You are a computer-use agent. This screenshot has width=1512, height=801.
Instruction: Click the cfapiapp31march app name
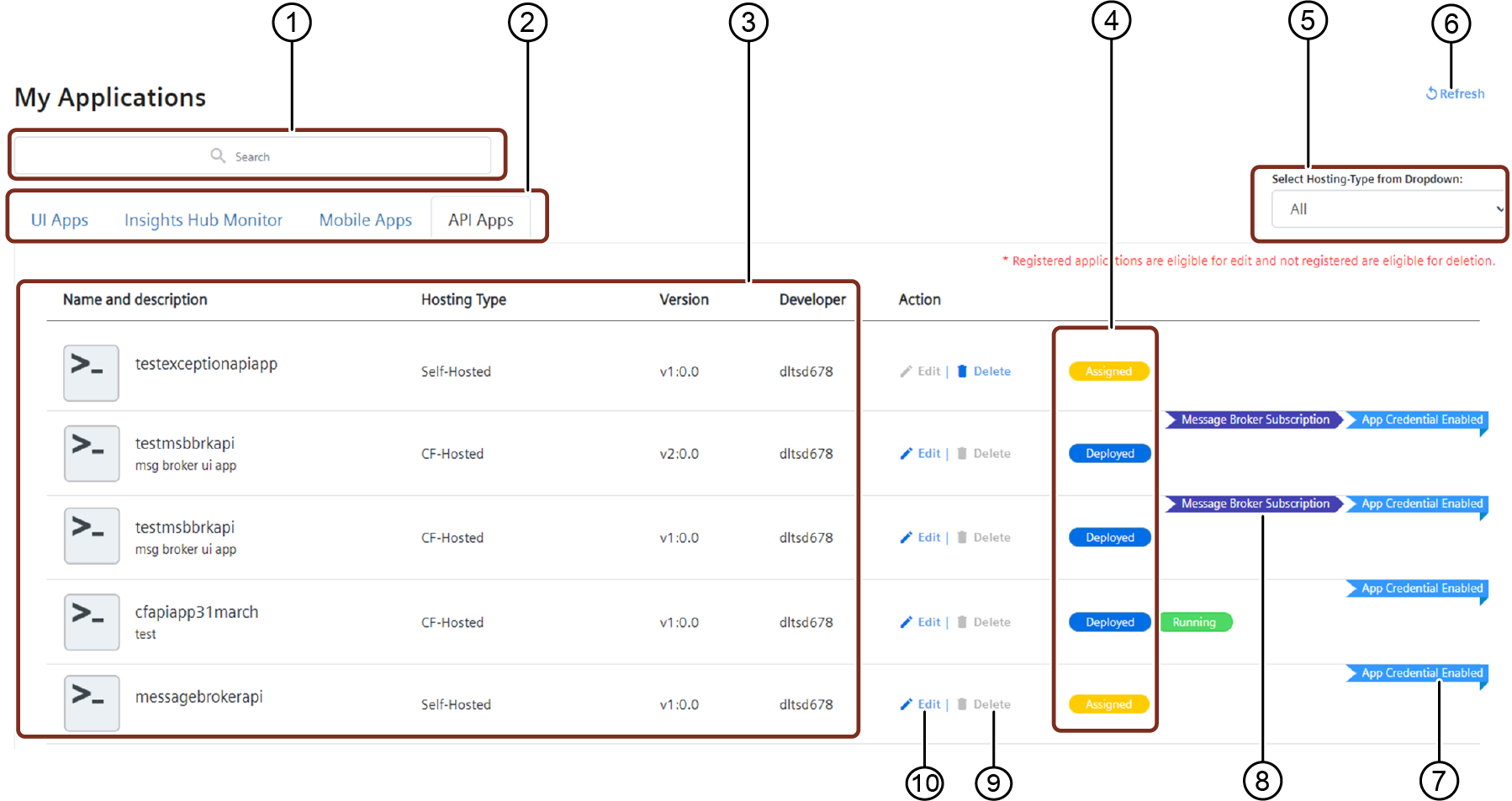click(197, 612)
